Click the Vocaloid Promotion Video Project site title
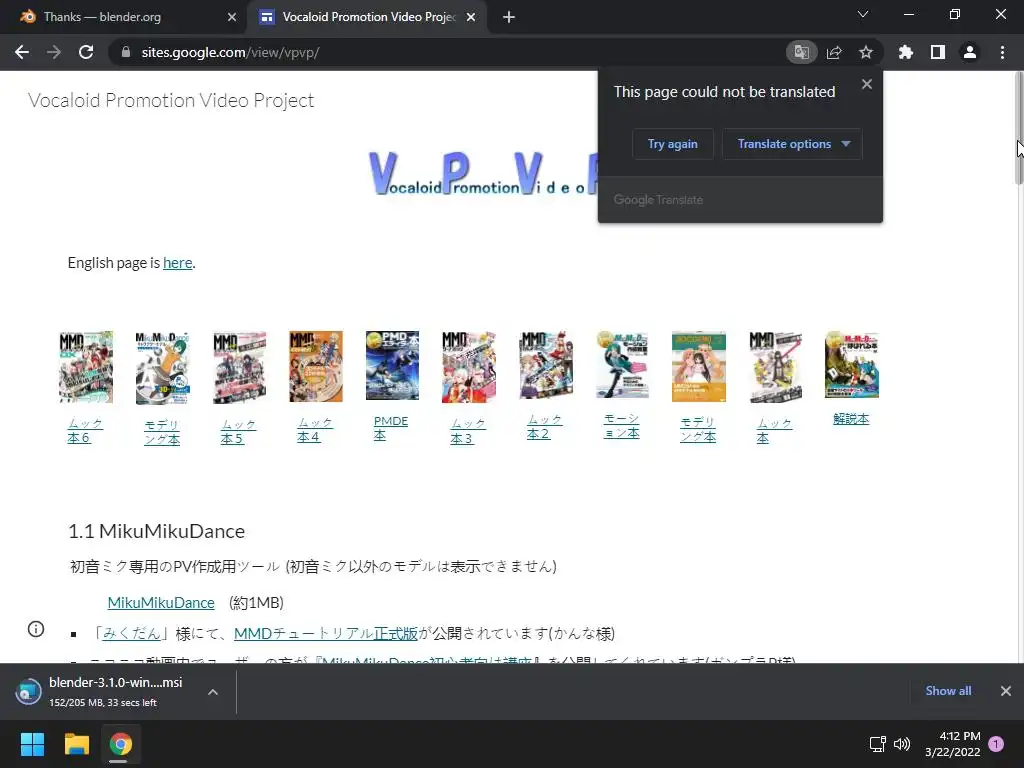 (171, 101)
